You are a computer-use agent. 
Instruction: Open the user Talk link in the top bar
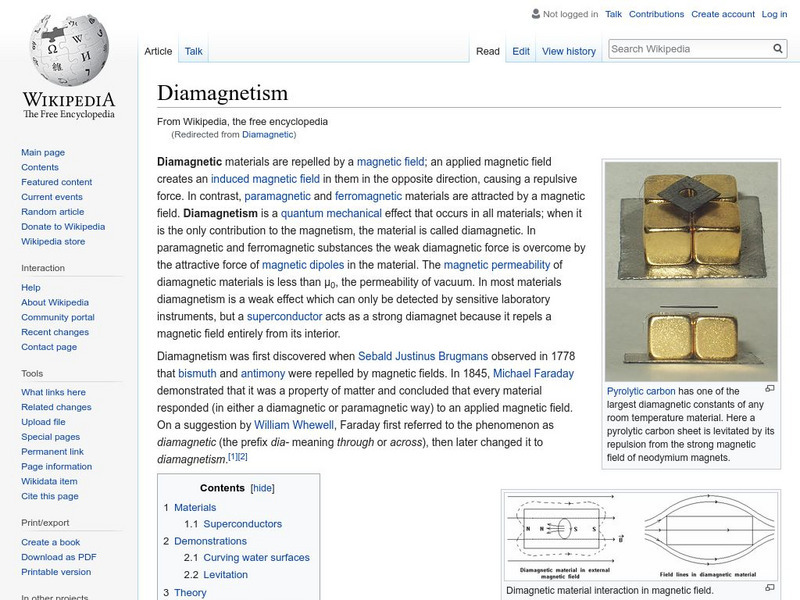(x=613, y=14)
